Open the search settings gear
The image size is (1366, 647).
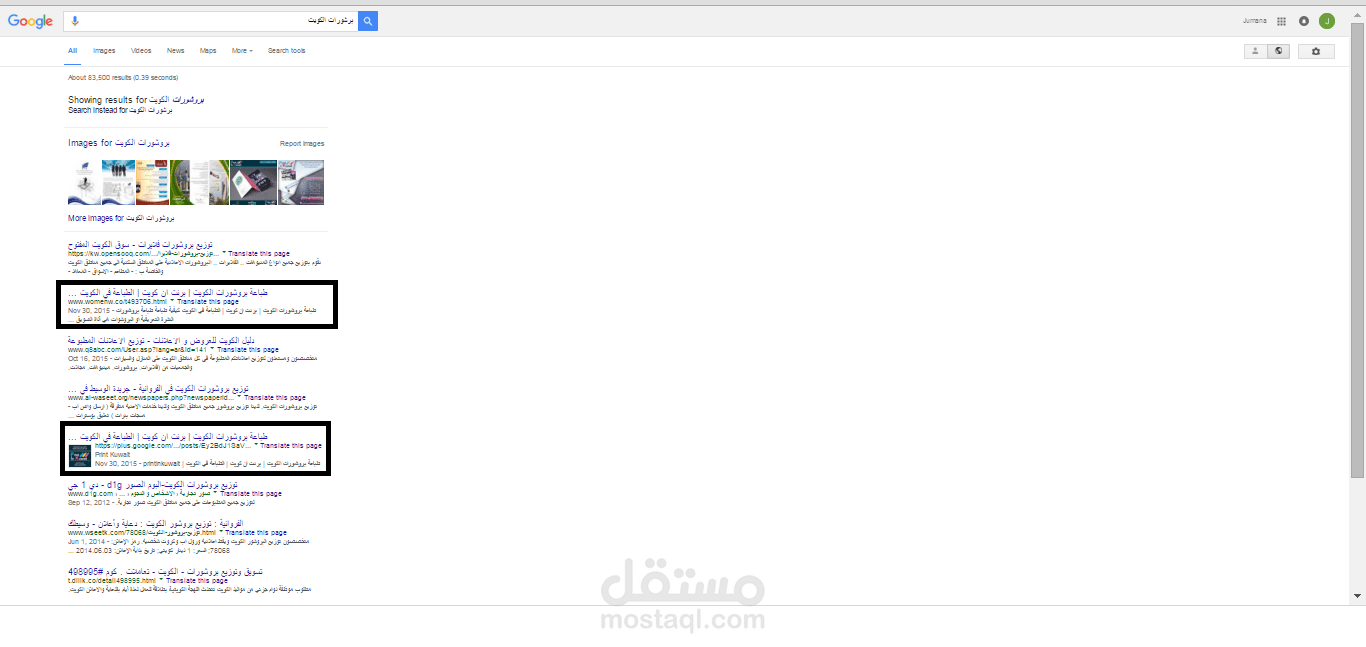(1316, 51)
